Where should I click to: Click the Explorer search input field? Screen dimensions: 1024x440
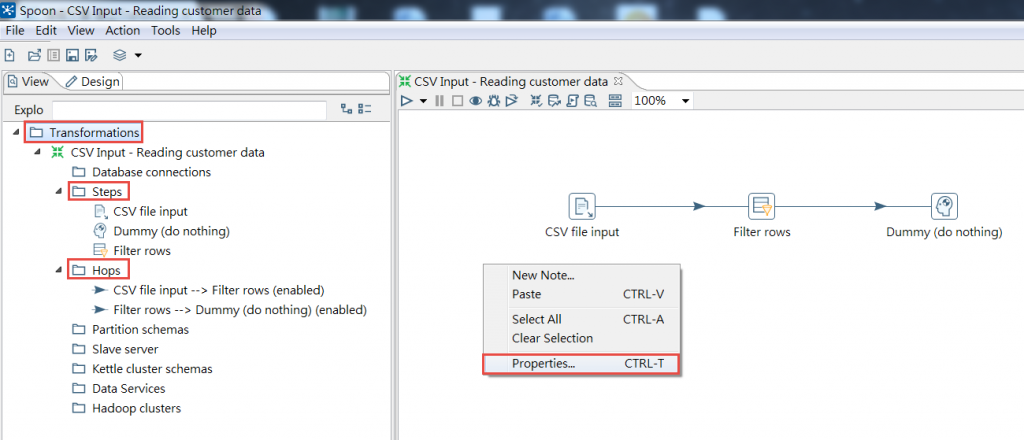point(189,110)
